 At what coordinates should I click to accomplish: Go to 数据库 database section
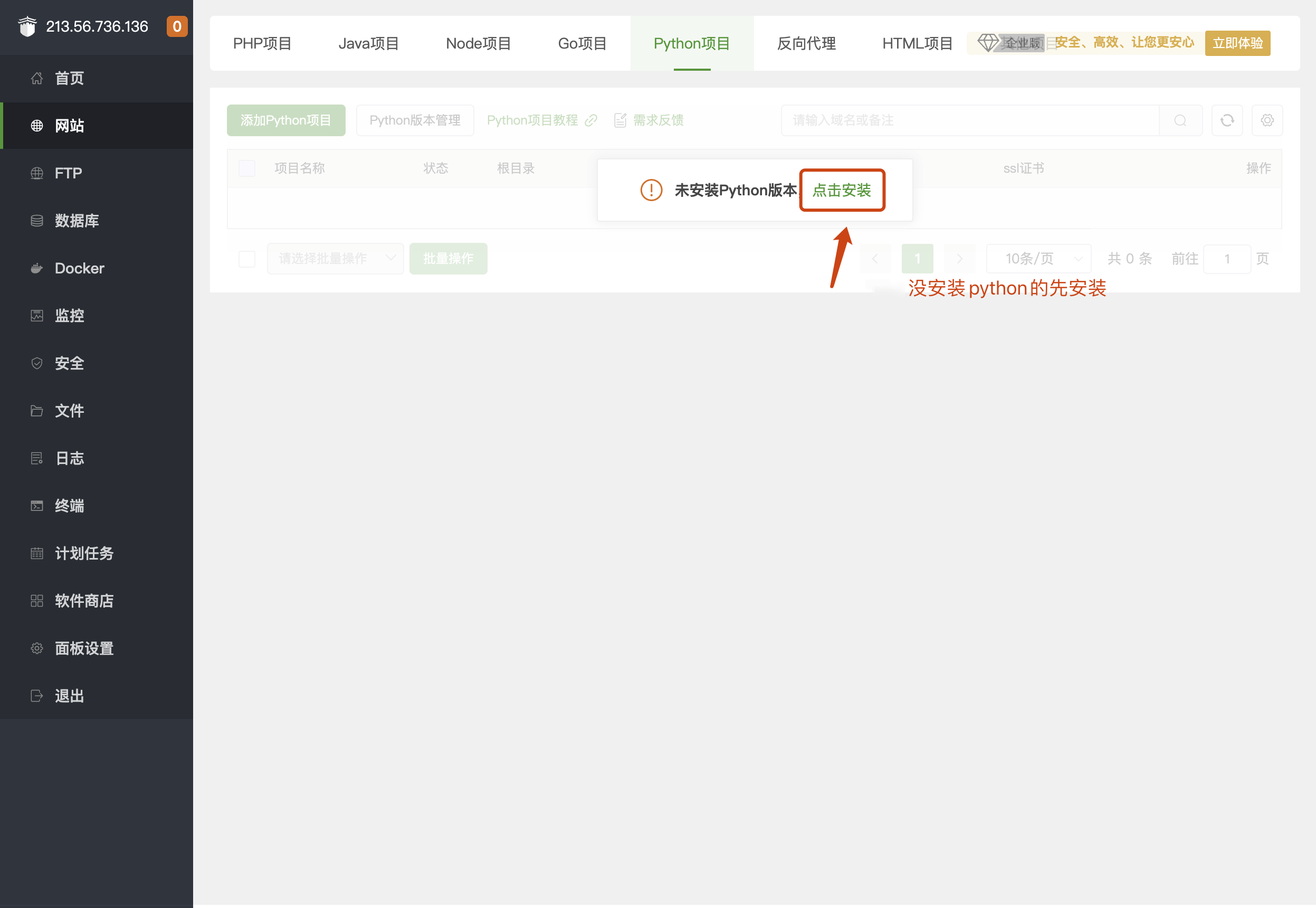(x=97, y=221)
